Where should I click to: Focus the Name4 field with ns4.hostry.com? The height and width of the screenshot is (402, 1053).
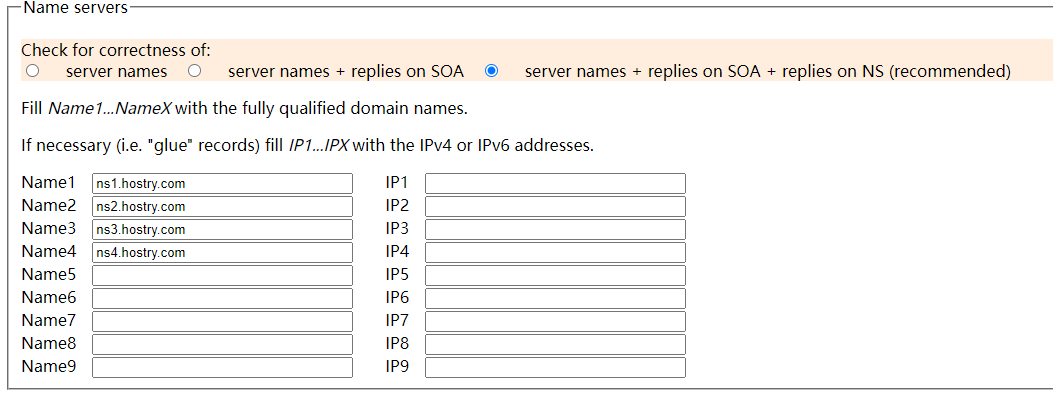click(222, 253)
